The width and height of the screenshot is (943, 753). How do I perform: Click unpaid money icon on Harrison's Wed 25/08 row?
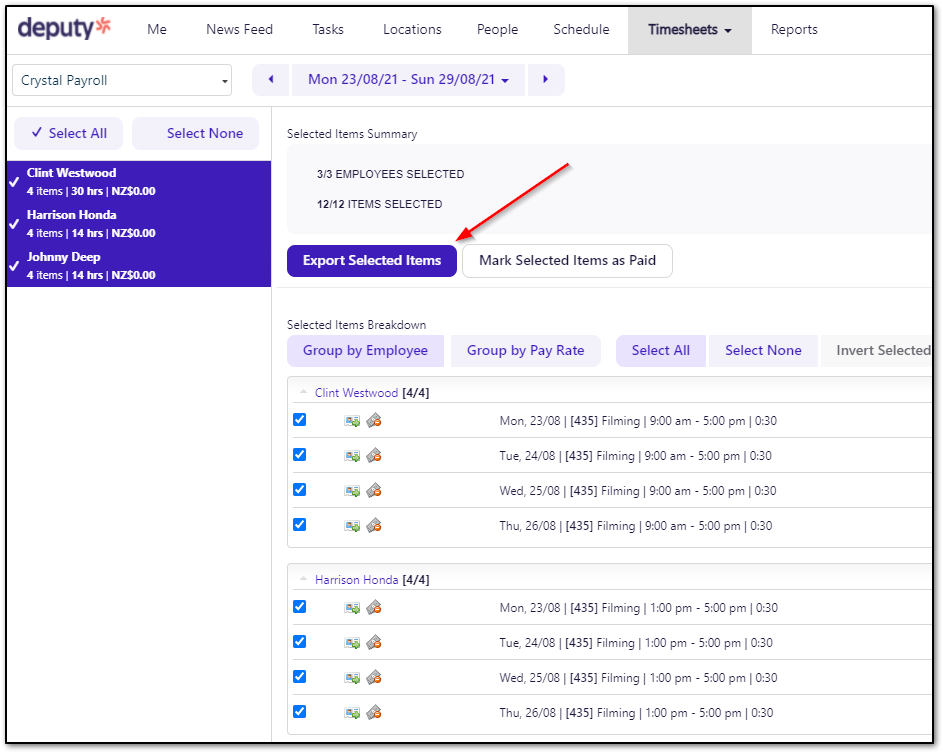[374, 677]
